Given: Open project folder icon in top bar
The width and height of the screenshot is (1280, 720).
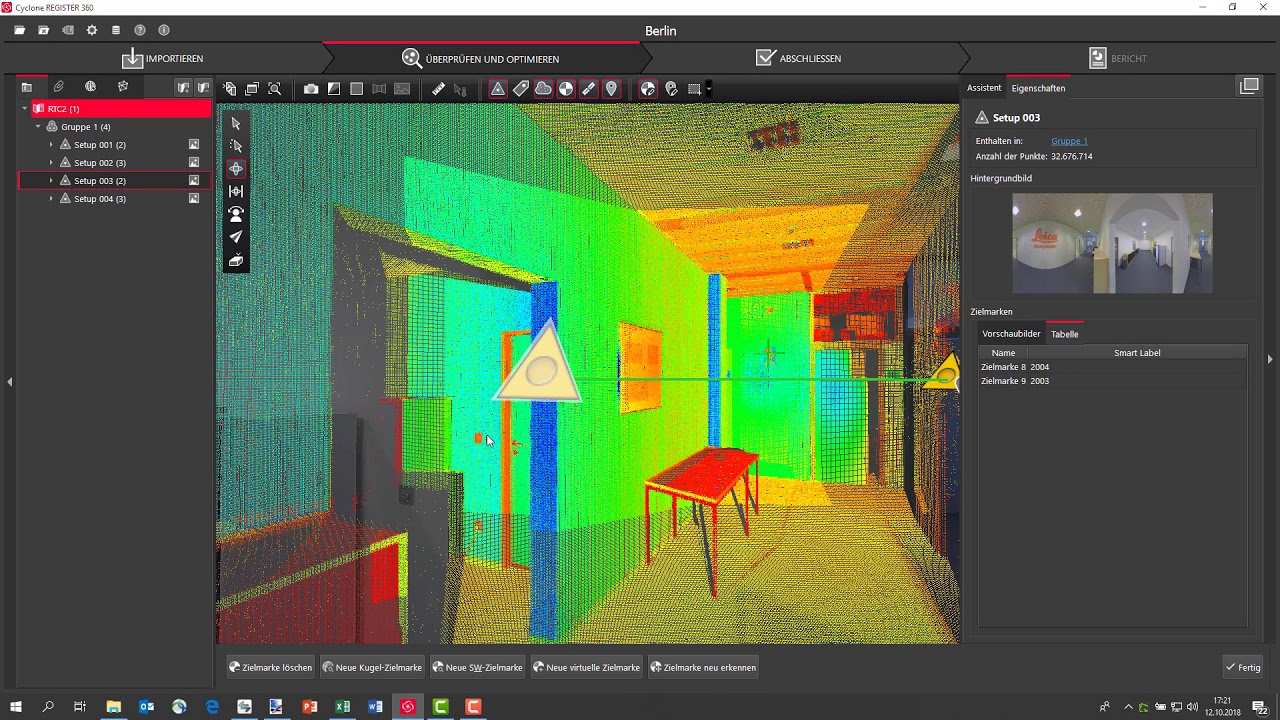Looking at the screenshot, I should 20,31.
